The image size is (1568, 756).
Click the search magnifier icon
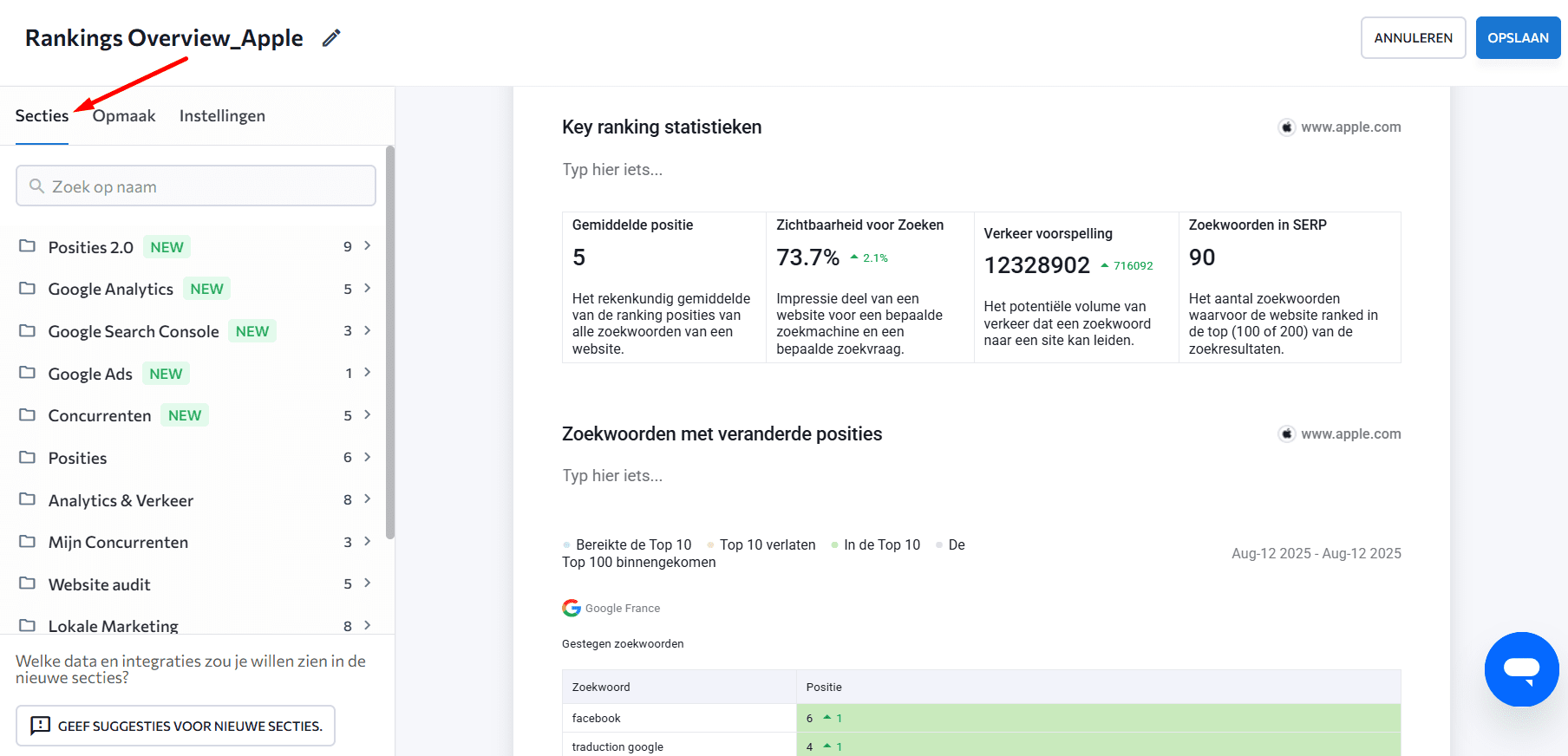coord(36,186)
